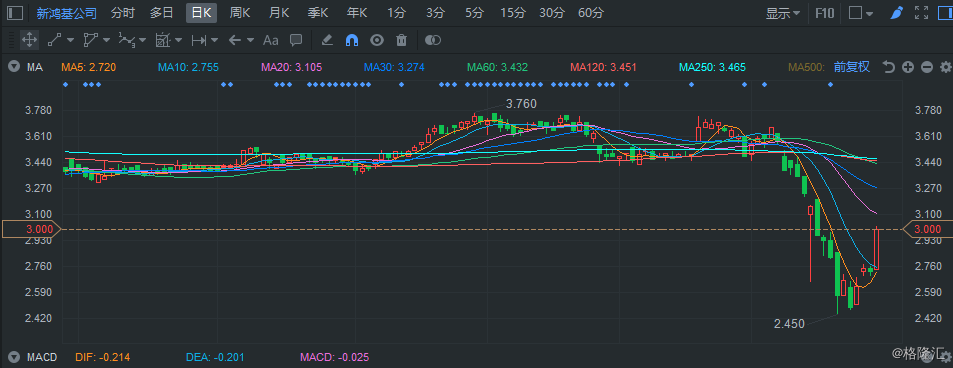Expand the shape tool options arrow
This screenshot has height=368, width=953.
click(x=106, y=40)
